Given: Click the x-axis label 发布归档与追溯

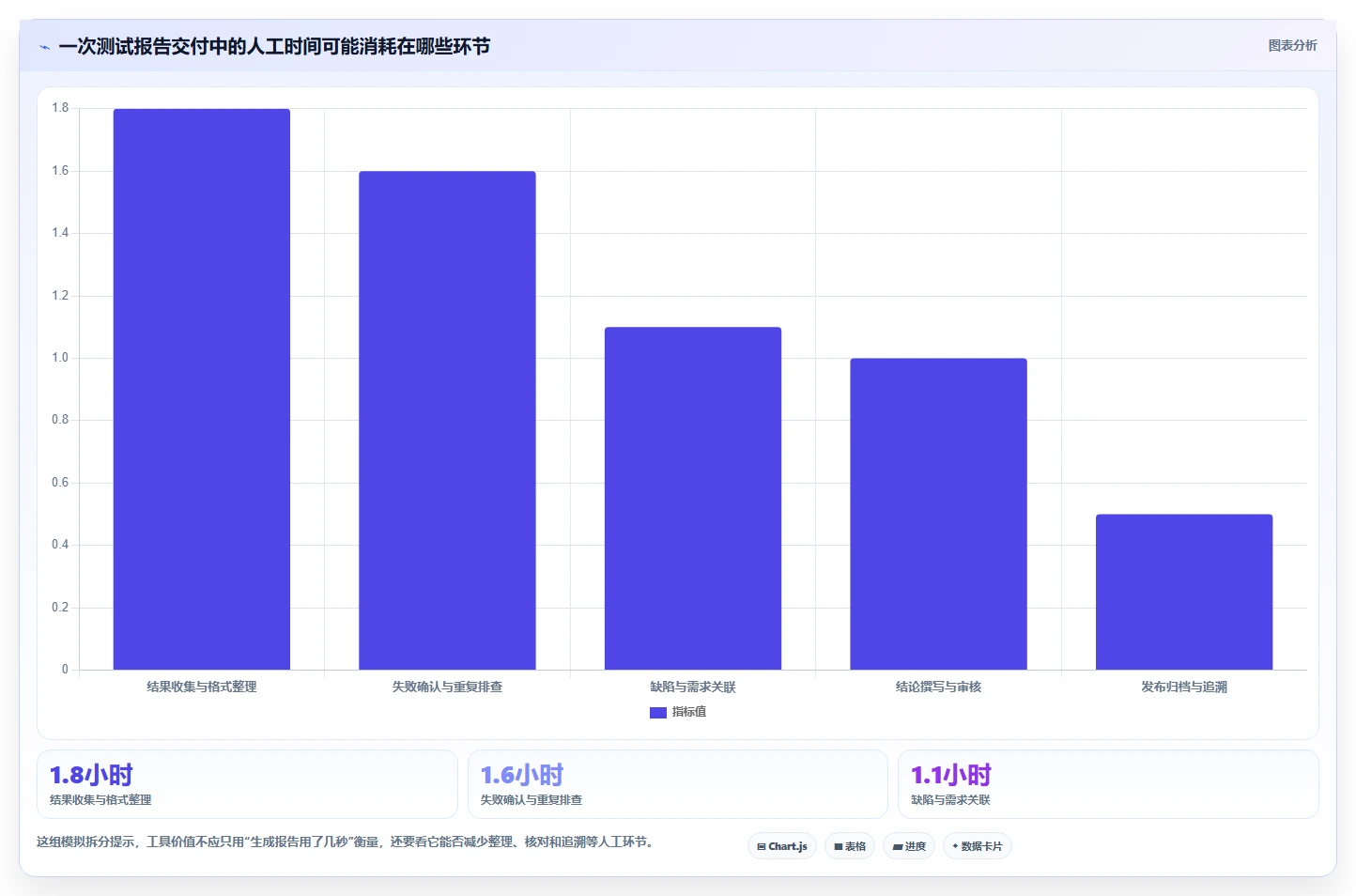Looking at the screenshot, I should [1184, 687].
